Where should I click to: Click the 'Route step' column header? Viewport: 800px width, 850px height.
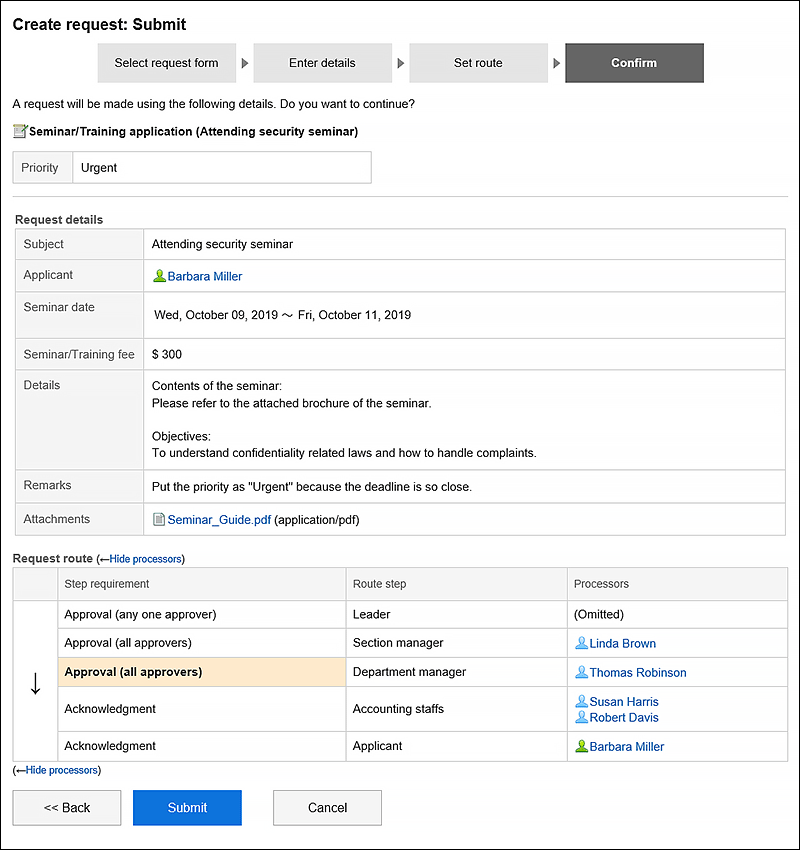click(x=456, y=584)
